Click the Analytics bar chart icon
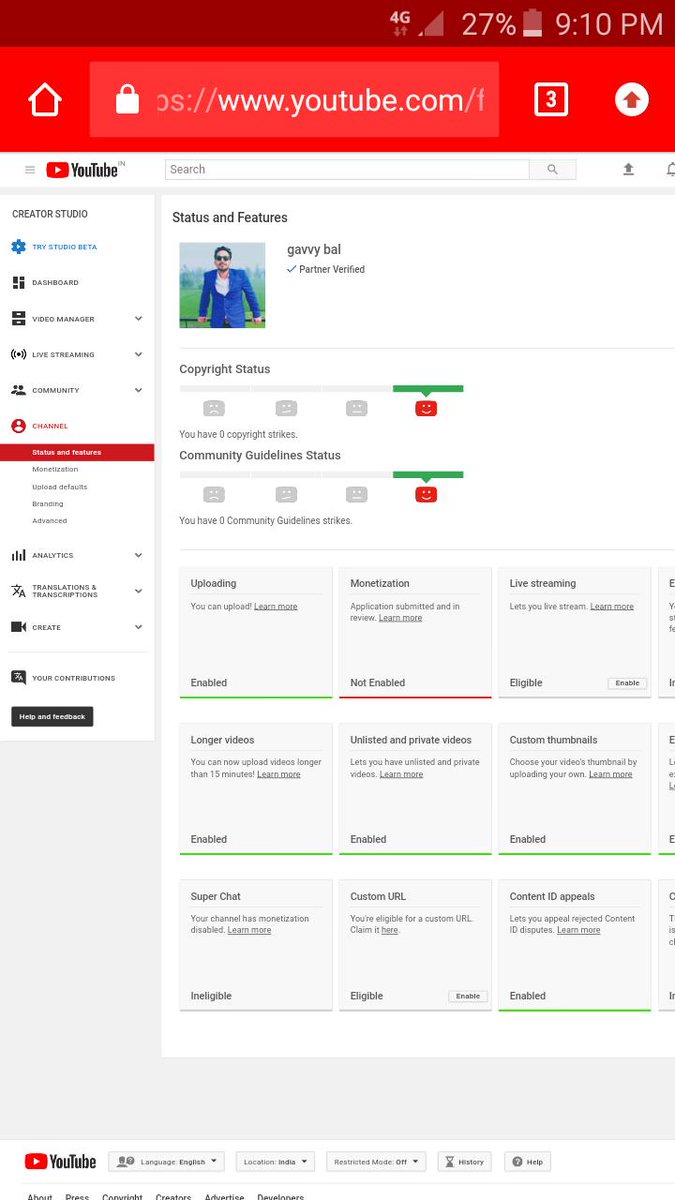The image size is (675, 1200). (18, 555)
